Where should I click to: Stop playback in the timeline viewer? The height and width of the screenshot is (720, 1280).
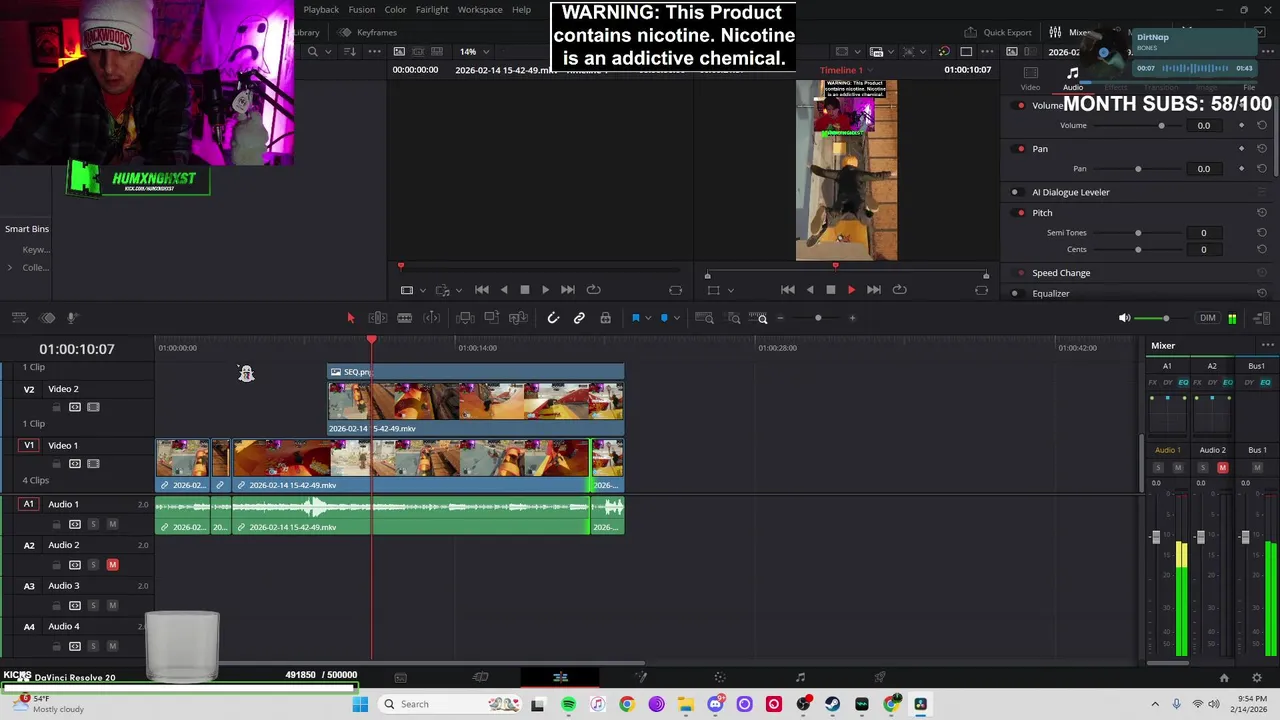[x=830, y=290]
